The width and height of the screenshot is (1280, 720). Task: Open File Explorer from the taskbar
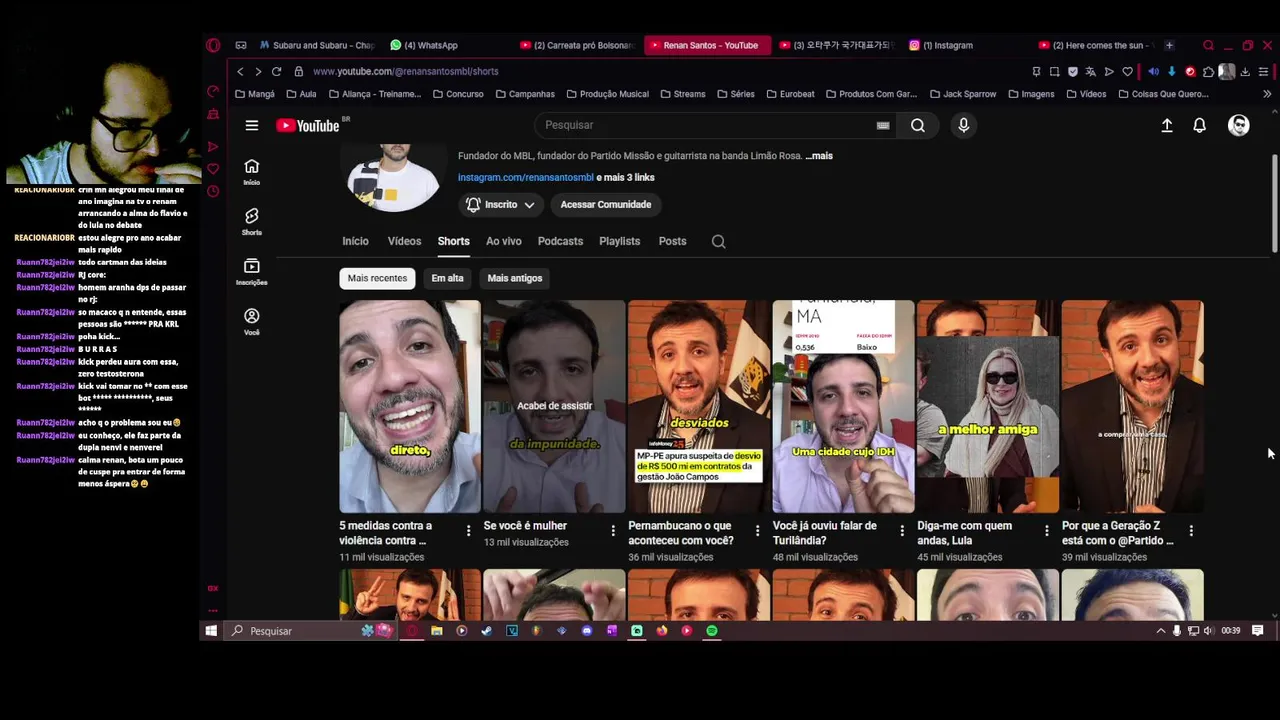pyautogui.click(x=437, y=631)
